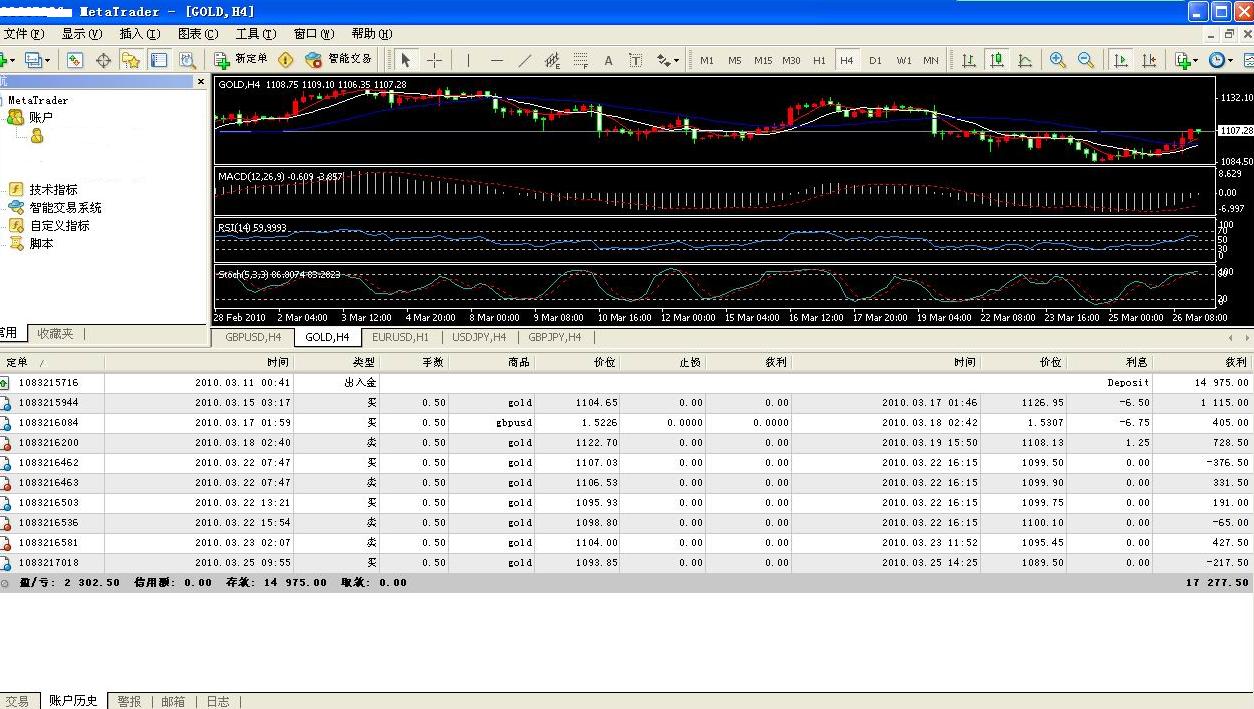Open the periodicity clock dropdown
The height and width of the screenshot is (709, 1254).
coord(1220,60)
